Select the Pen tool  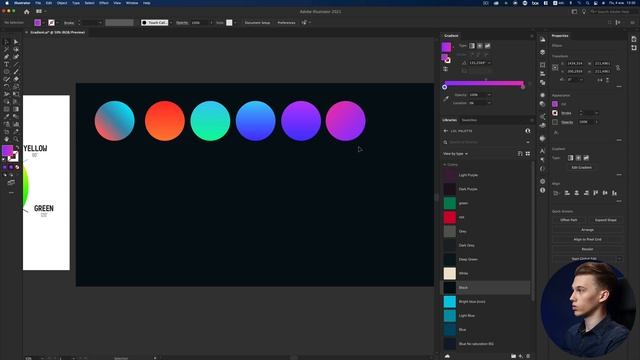pos(7,57)
